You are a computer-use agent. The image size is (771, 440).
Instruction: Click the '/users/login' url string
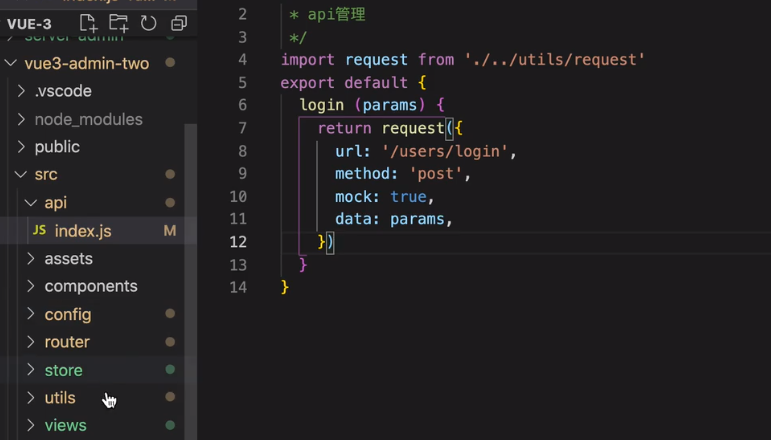pos(445,151)
